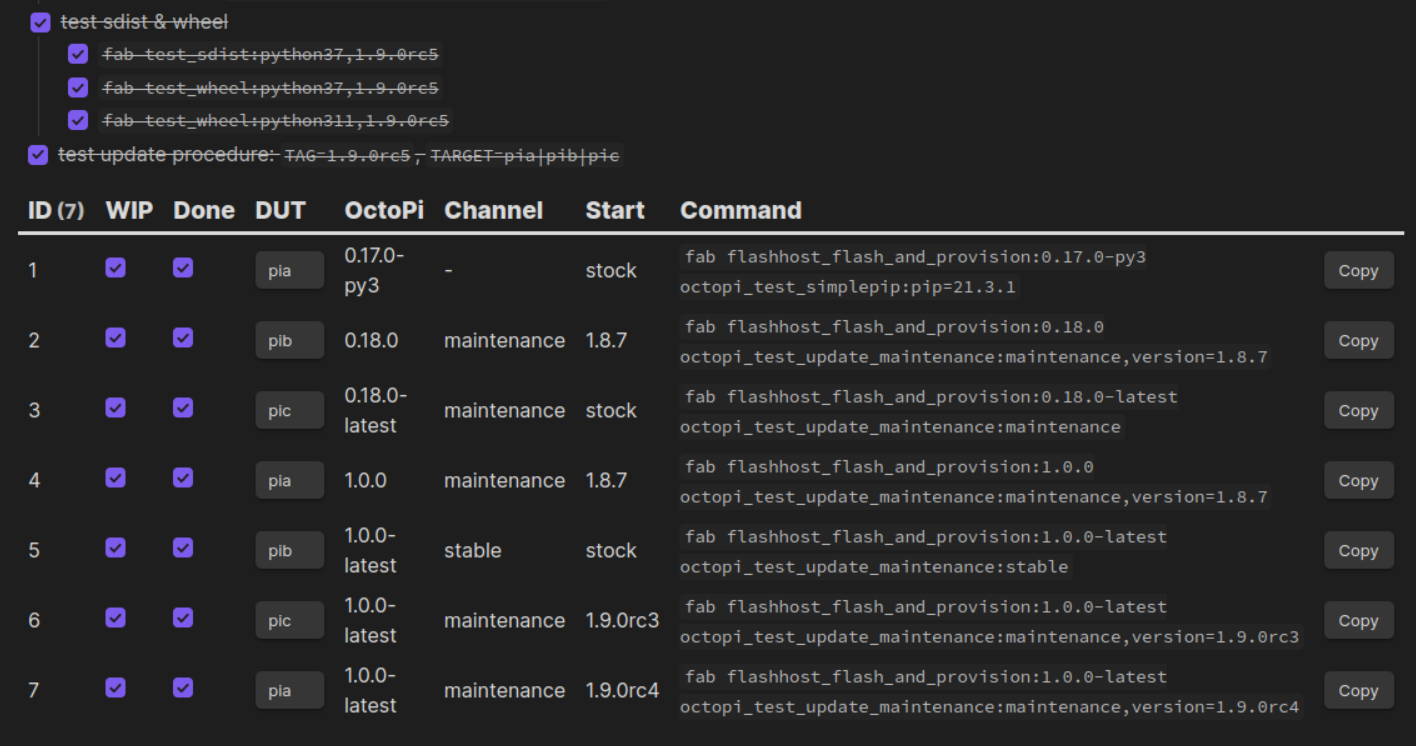Uncheck Done checkbox for task 4
The image size is (1416, 746).
(182, 479)
